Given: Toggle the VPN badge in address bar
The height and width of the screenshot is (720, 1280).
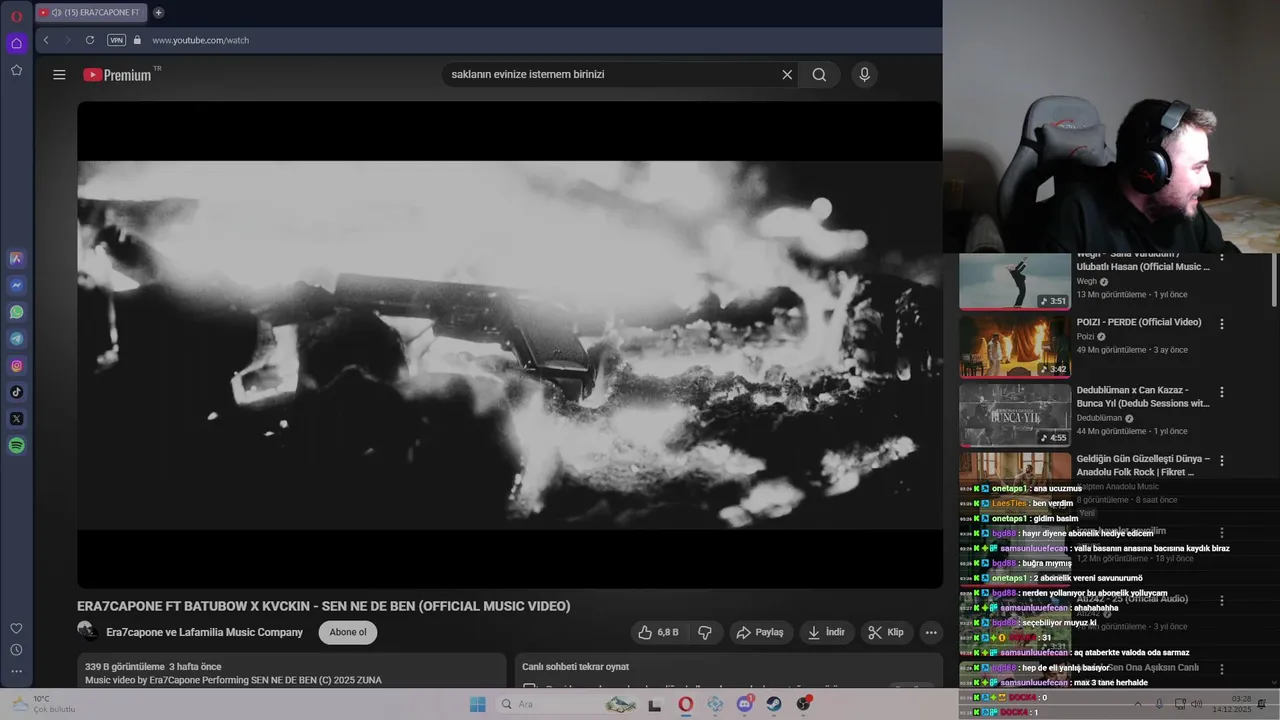Looking at the screenshot, I should pyautogui.click(x=116, y=40).
